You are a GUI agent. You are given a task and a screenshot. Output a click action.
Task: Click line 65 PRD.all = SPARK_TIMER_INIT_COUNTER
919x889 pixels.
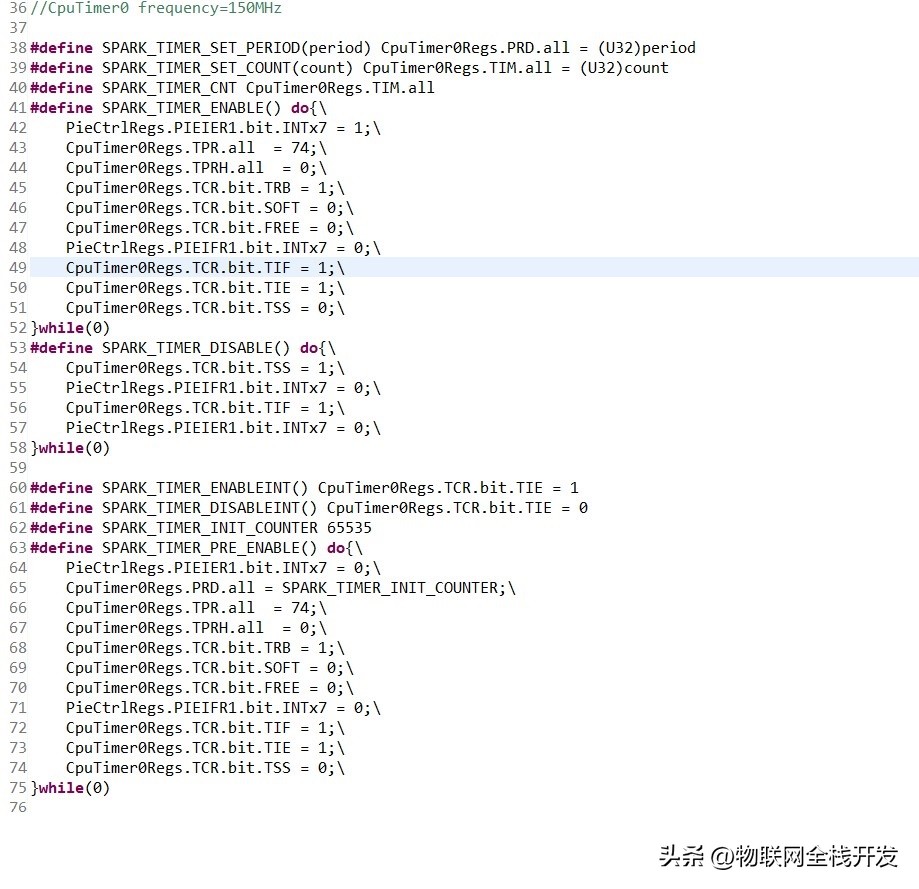pos(291,588)
